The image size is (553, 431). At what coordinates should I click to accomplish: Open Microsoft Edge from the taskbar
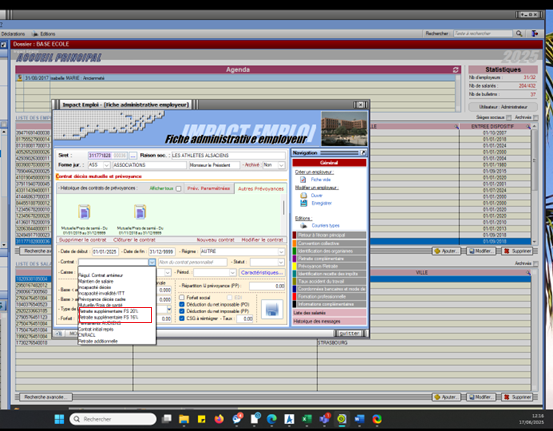tap(272, 419)
